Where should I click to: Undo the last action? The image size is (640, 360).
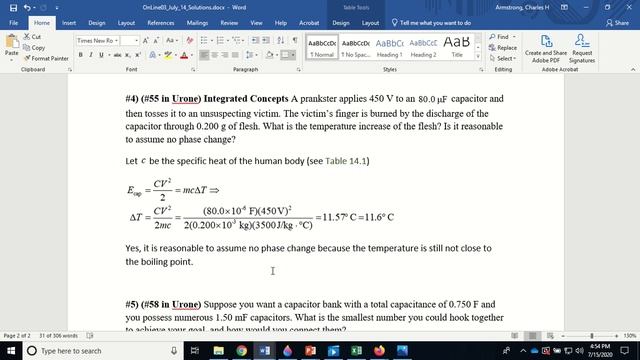[x=27, y=7]
